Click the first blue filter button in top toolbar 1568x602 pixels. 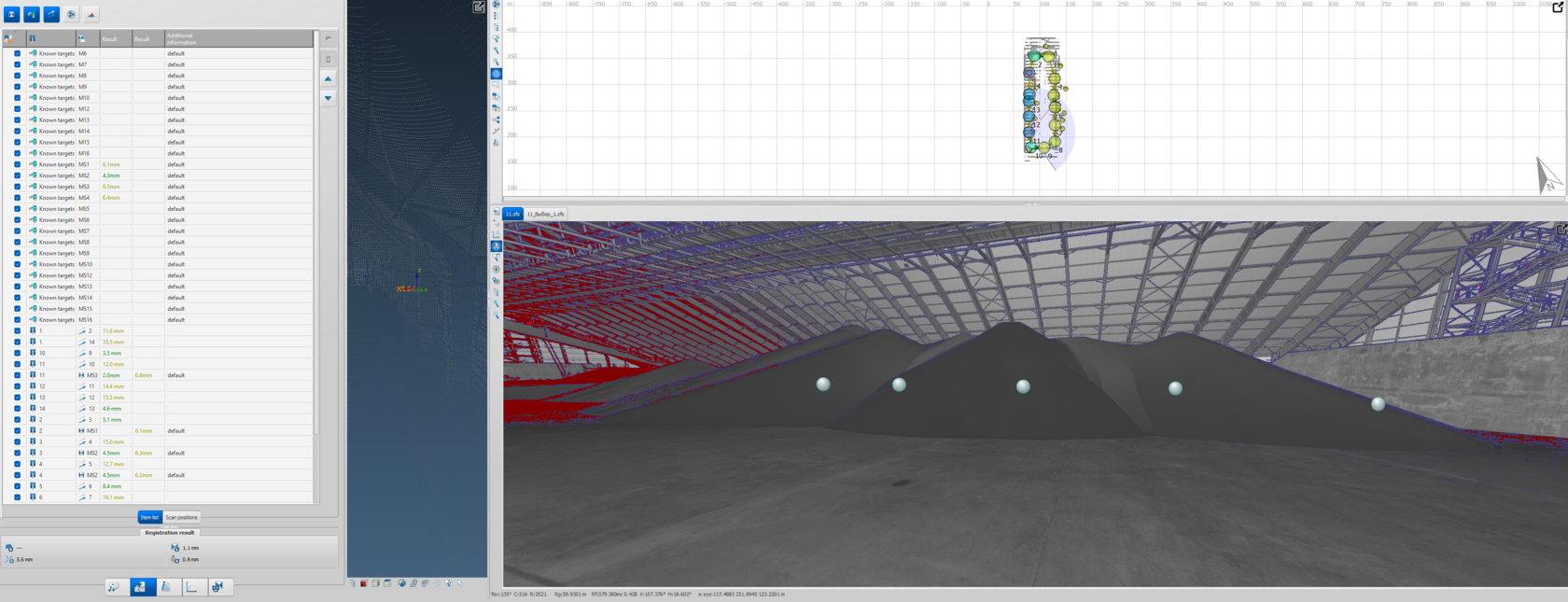(x=11, y=14)
